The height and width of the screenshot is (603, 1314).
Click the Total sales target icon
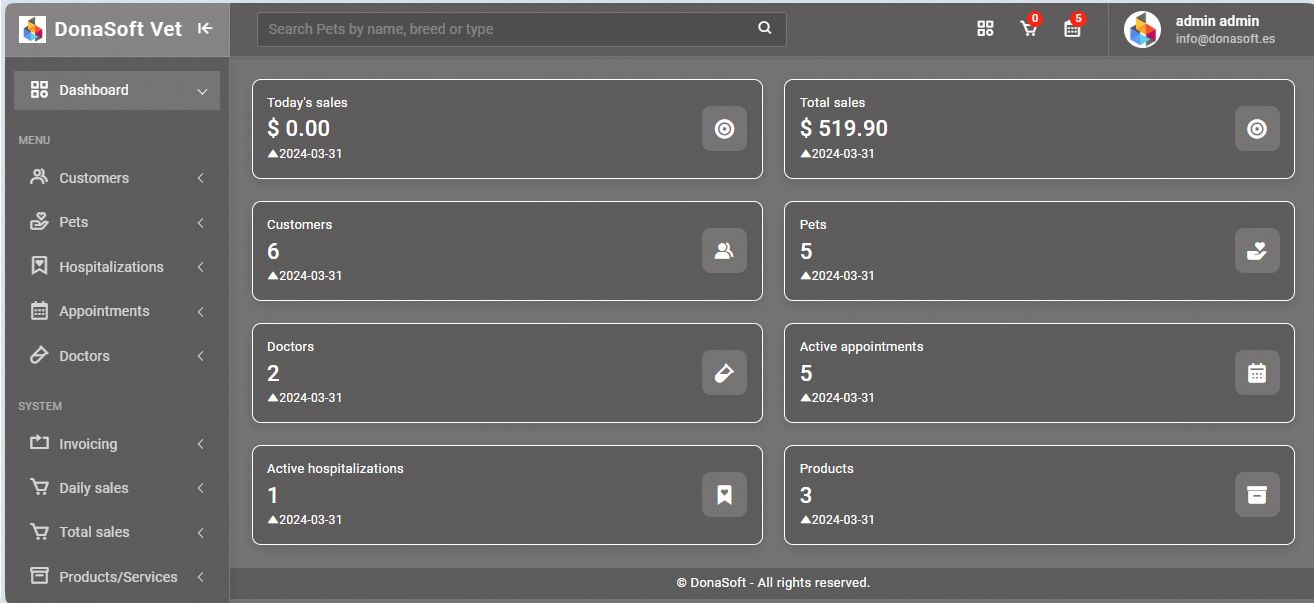point(1257,129)
